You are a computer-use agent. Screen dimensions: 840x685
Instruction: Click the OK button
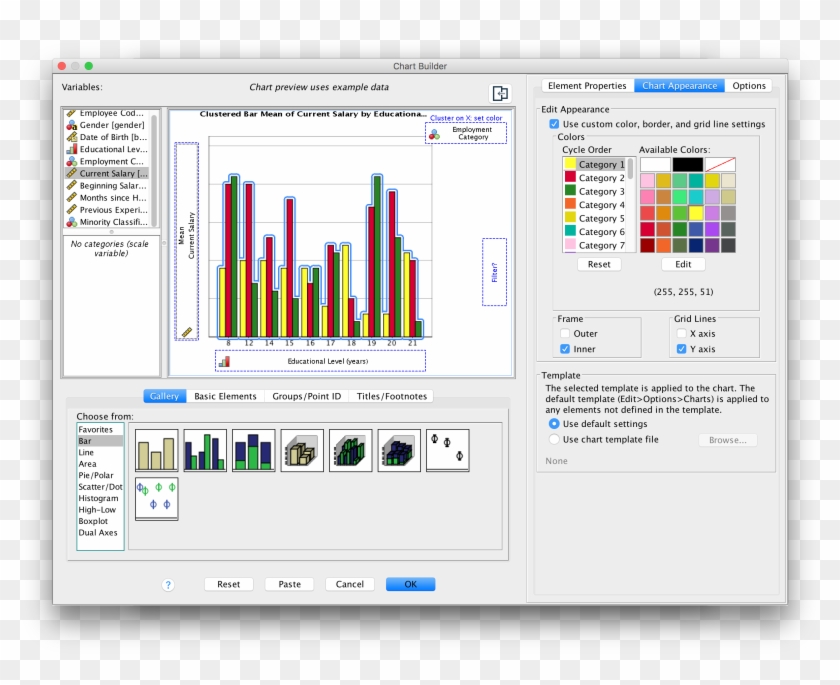pos(410,584)
